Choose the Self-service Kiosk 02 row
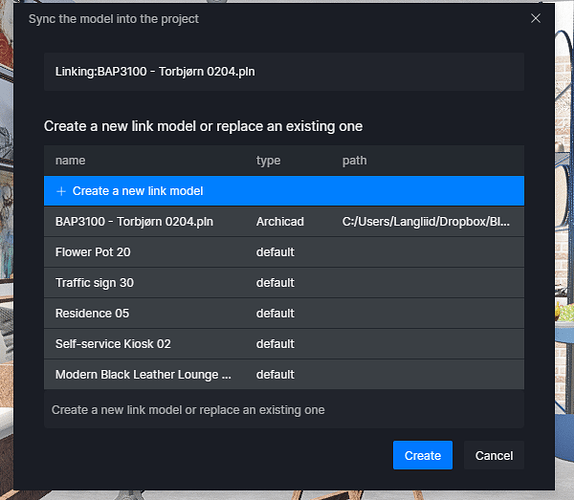Screen dimensions: 574x500 pyautogui.click(x=284, y=344)
